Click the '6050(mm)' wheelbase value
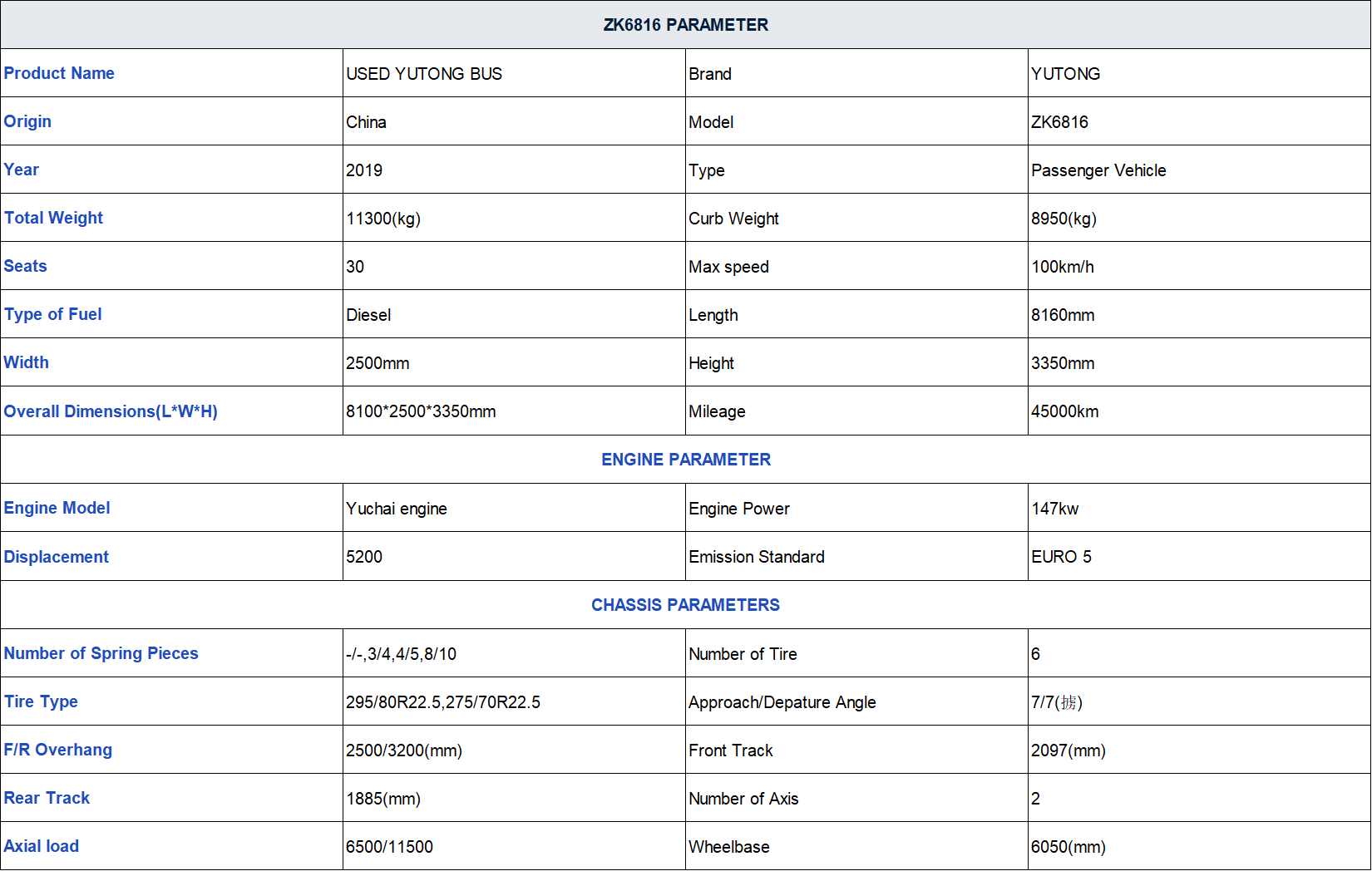 click(x=1068, y=847)
